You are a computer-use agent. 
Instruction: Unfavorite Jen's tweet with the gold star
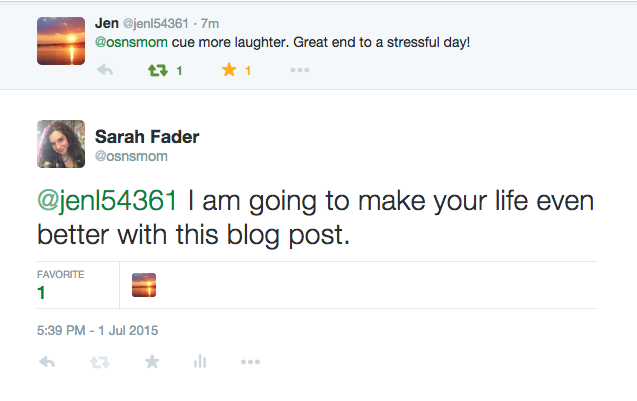pos(228,71)
